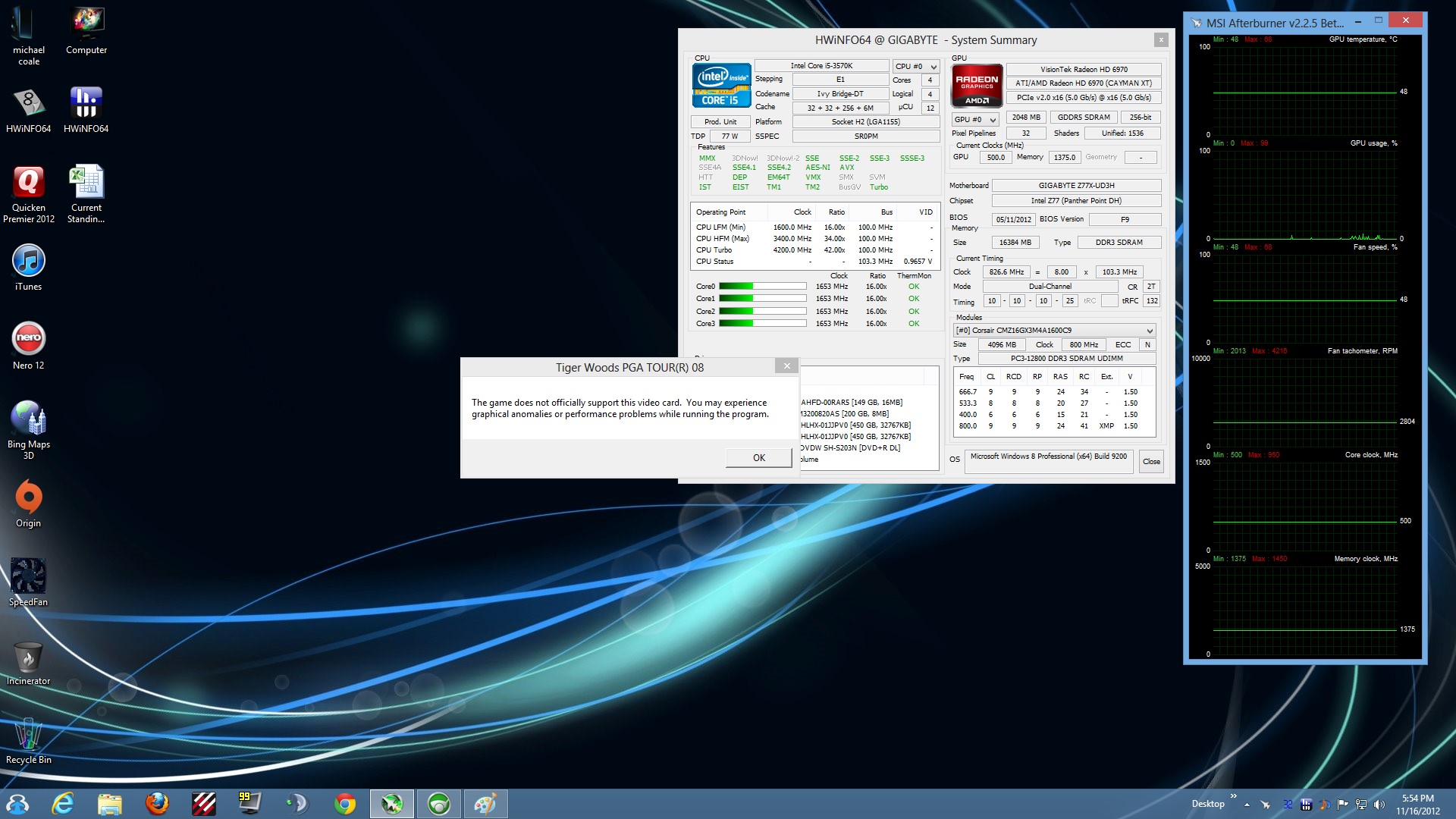This screenshot has width=1456, height=819.
Task: Open the GPU #0 selector dropdown
Action: (974, 119)
